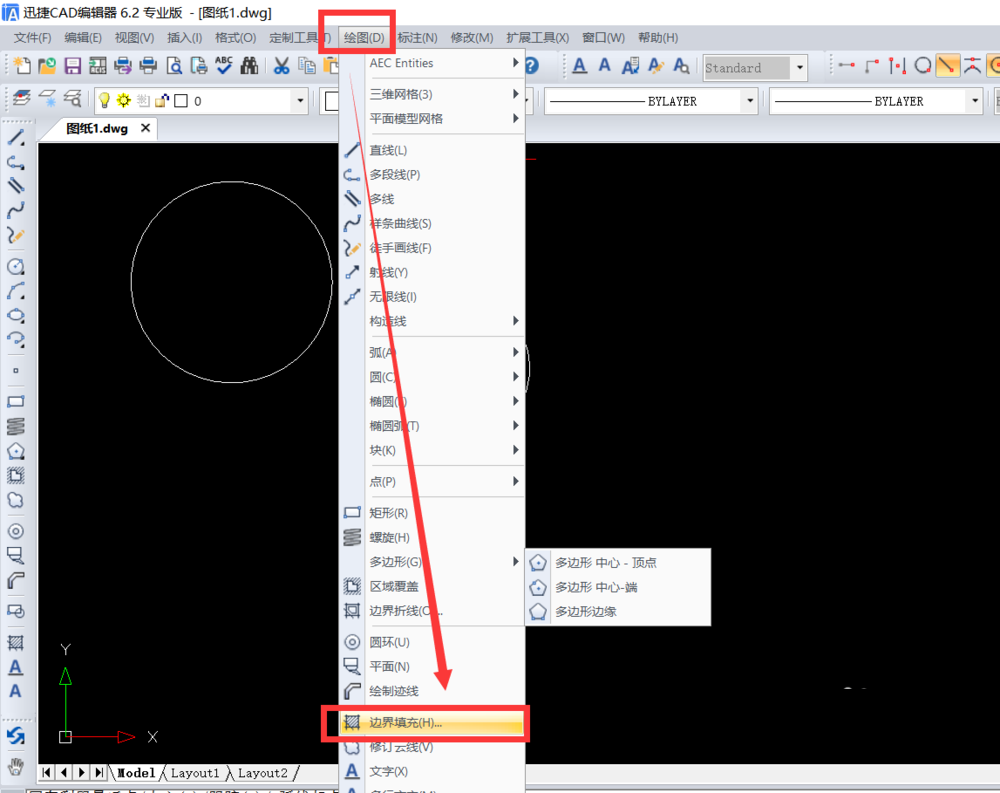Switch to the Layout1 tab

(x=195, y=773)
